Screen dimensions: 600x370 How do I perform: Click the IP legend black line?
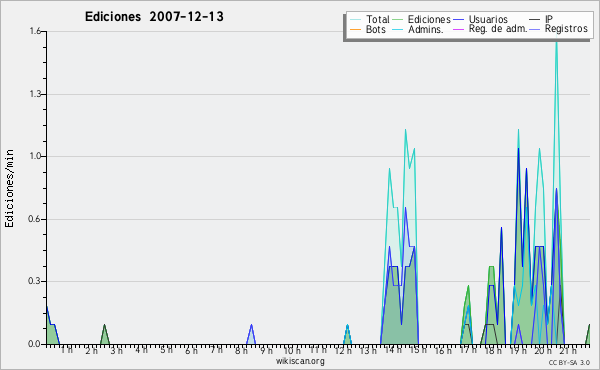535,20
